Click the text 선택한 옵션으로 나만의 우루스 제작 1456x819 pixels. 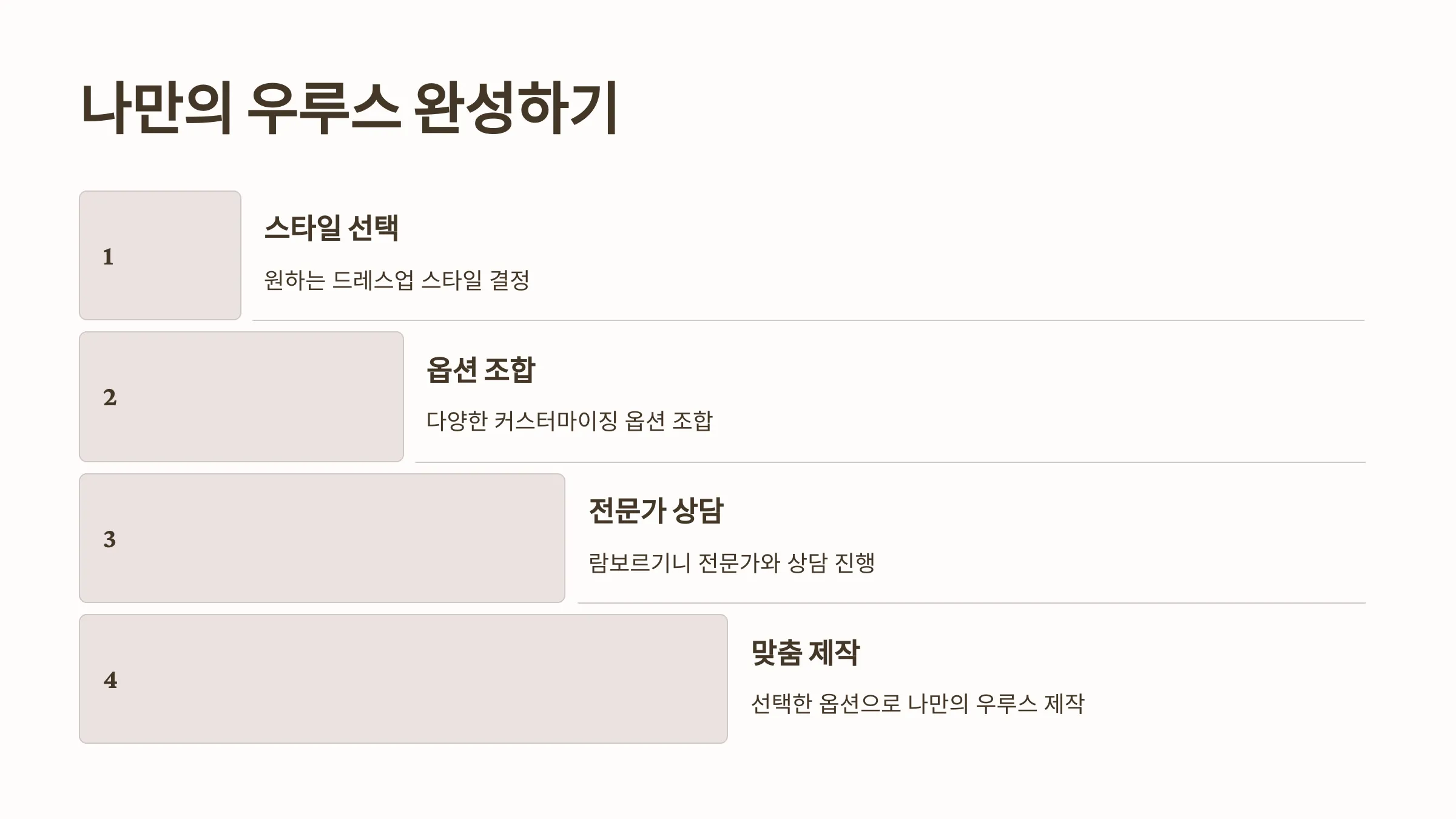917,704
